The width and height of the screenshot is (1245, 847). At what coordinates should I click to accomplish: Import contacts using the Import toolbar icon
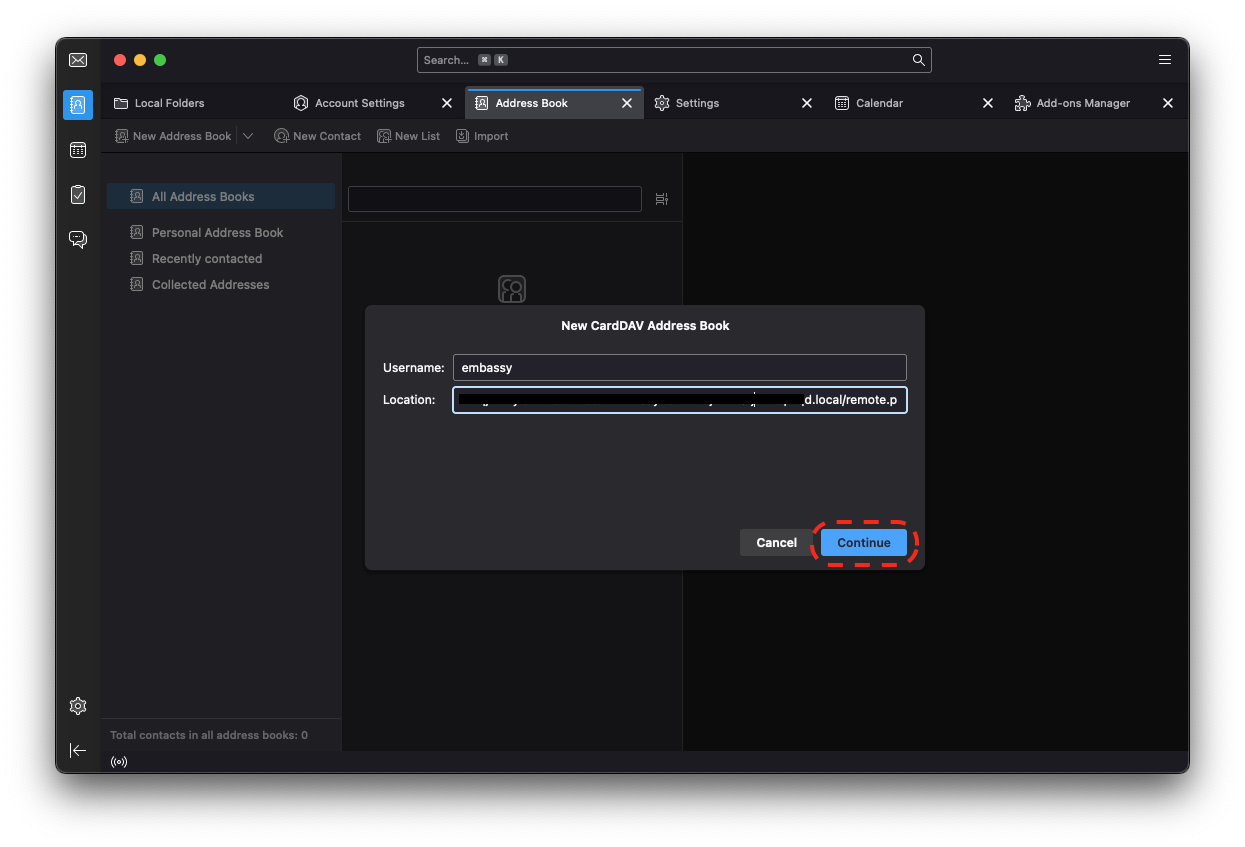coord(481,135)
